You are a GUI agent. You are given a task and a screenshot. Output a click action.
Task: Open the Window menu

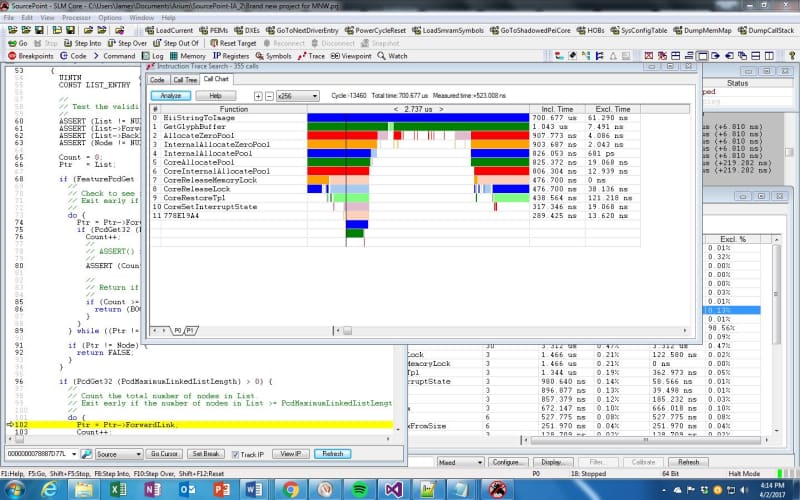pyautogui.click(x=141, y=17)
